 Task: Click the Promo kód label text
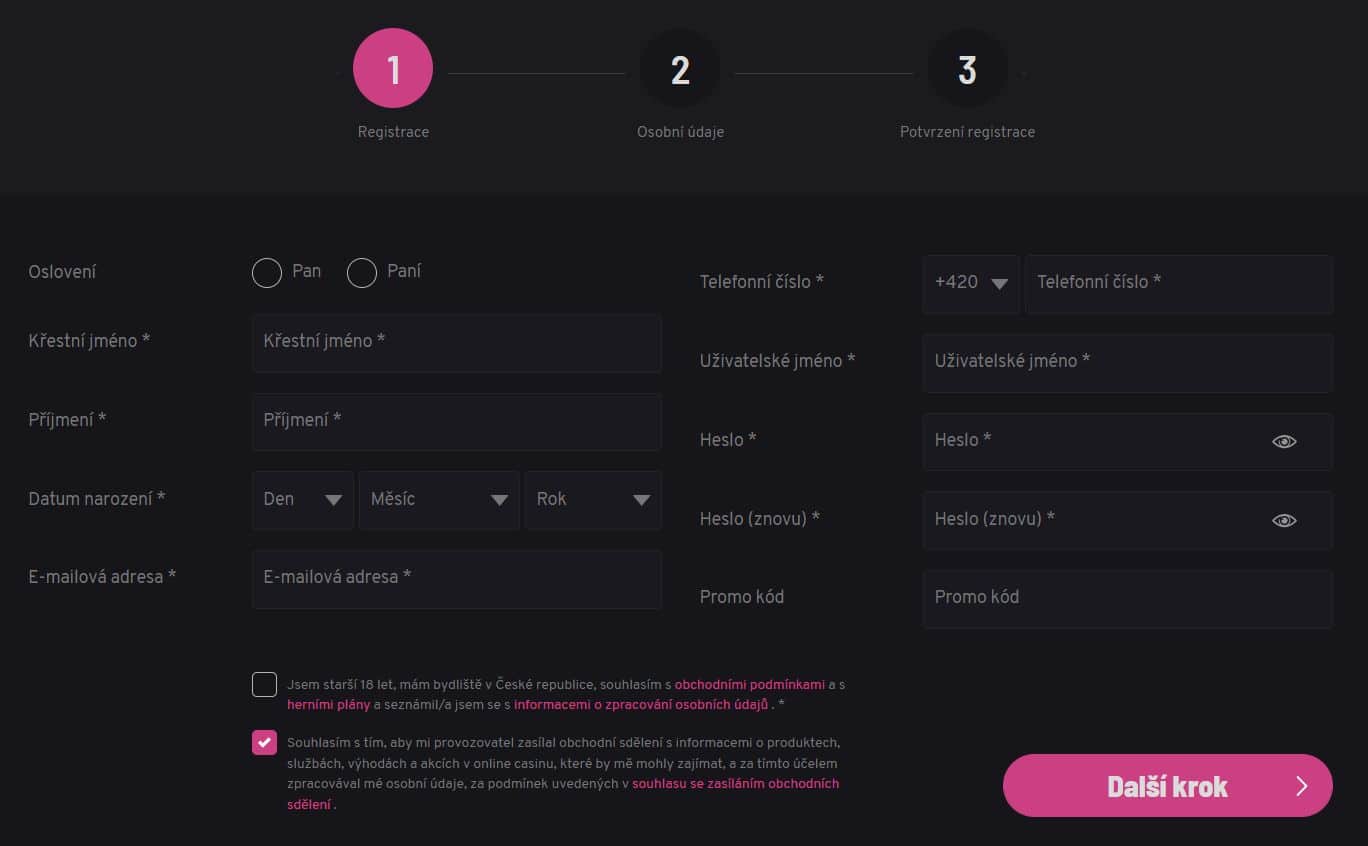742,597
